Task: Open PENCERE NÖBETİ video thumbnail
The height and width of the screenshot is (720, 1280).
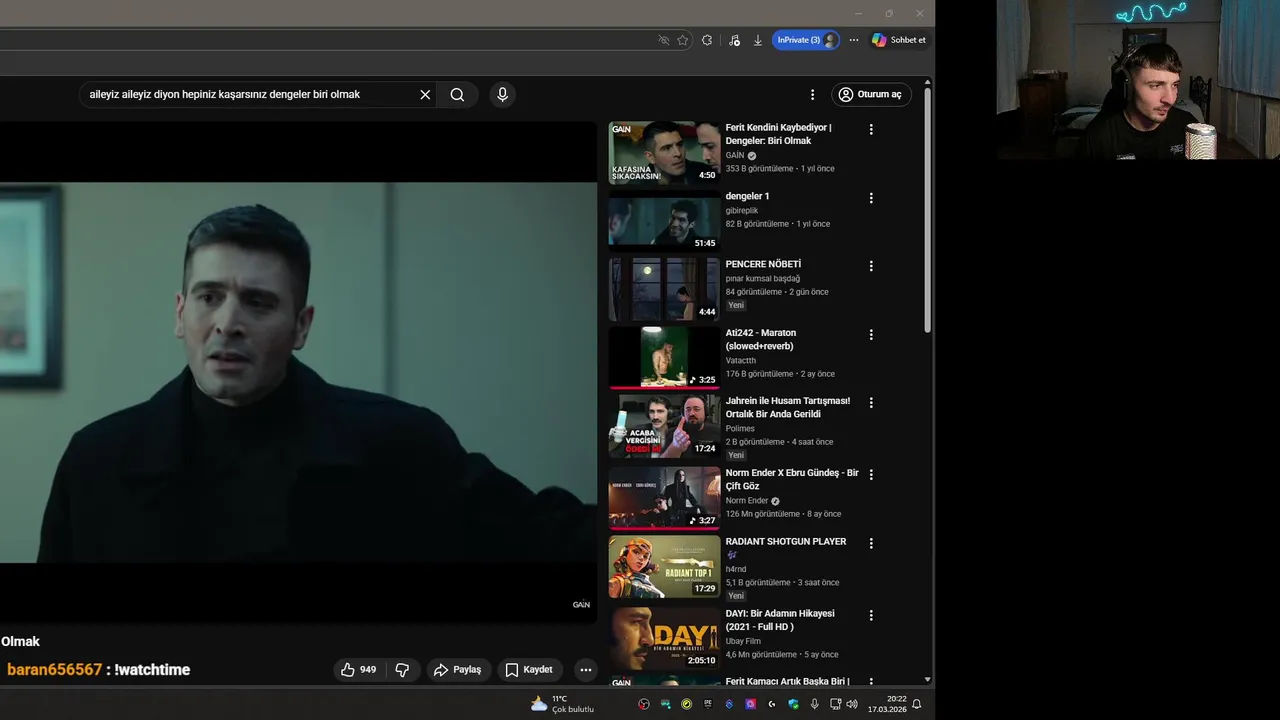Action: 664,290
